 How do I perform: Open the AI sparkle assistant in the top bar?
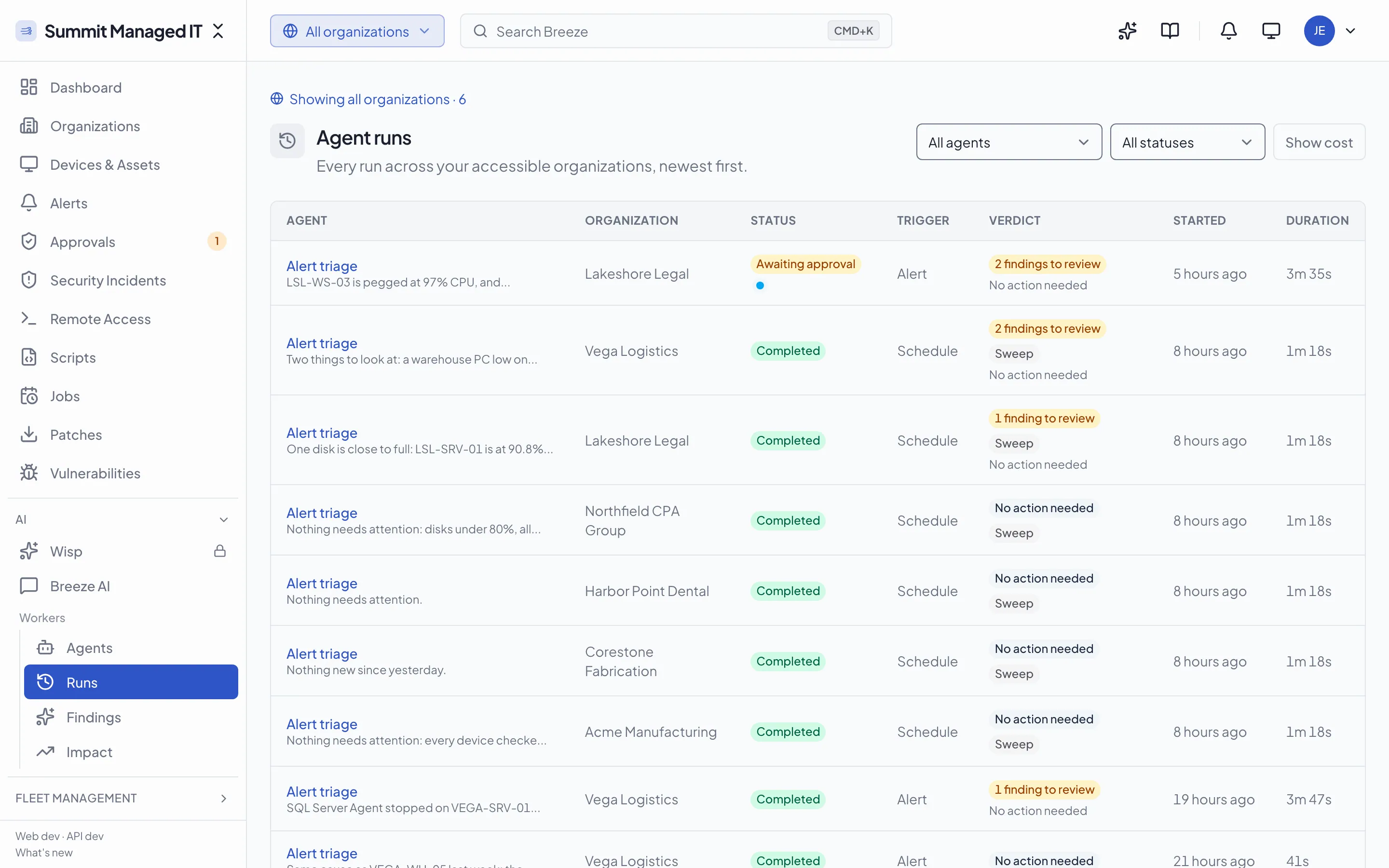pyautogui.click(x=1127, y=31)
